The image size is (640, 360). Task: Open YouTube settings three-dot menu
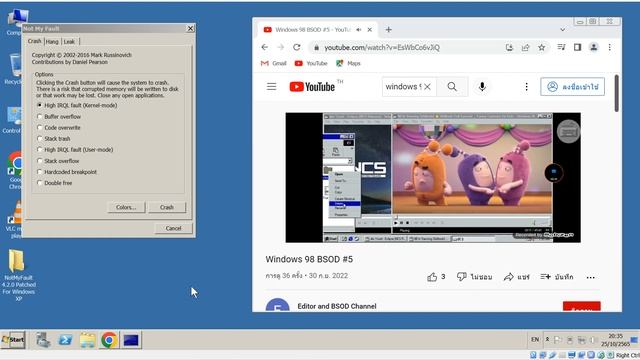(526, 87)
